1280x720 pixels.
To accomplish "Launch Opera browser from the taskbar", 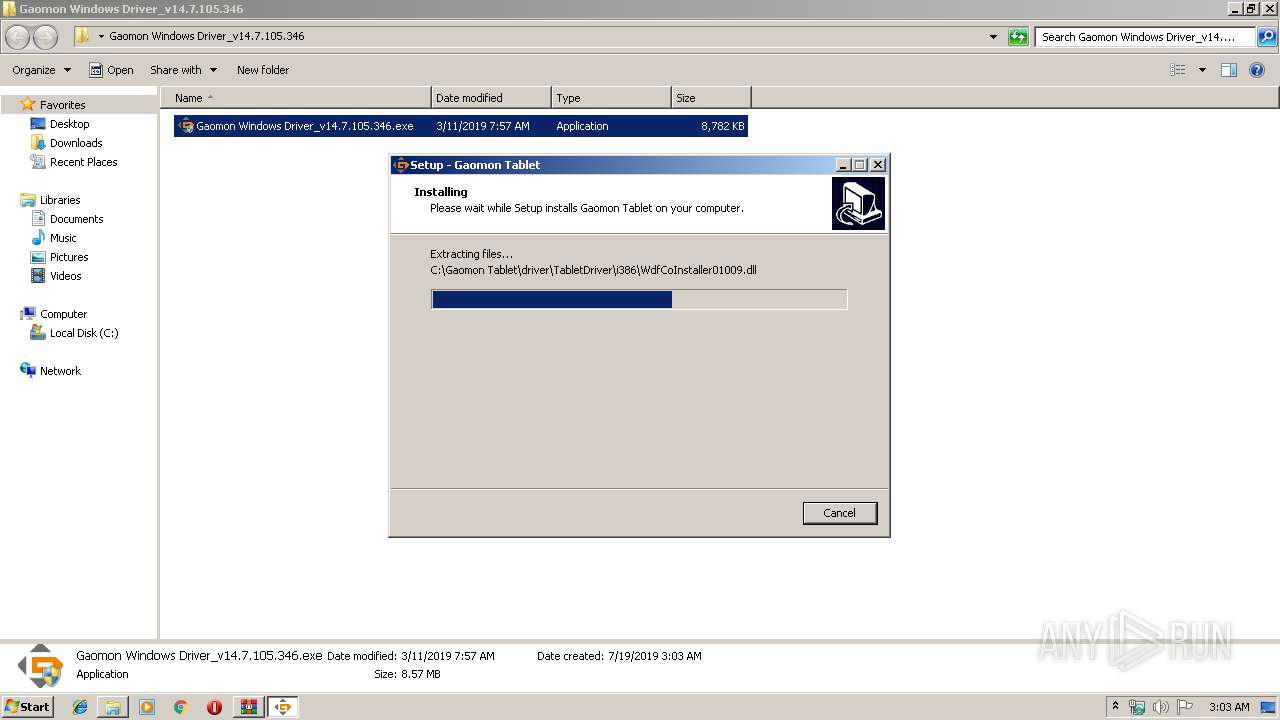I will click(214, 707).
